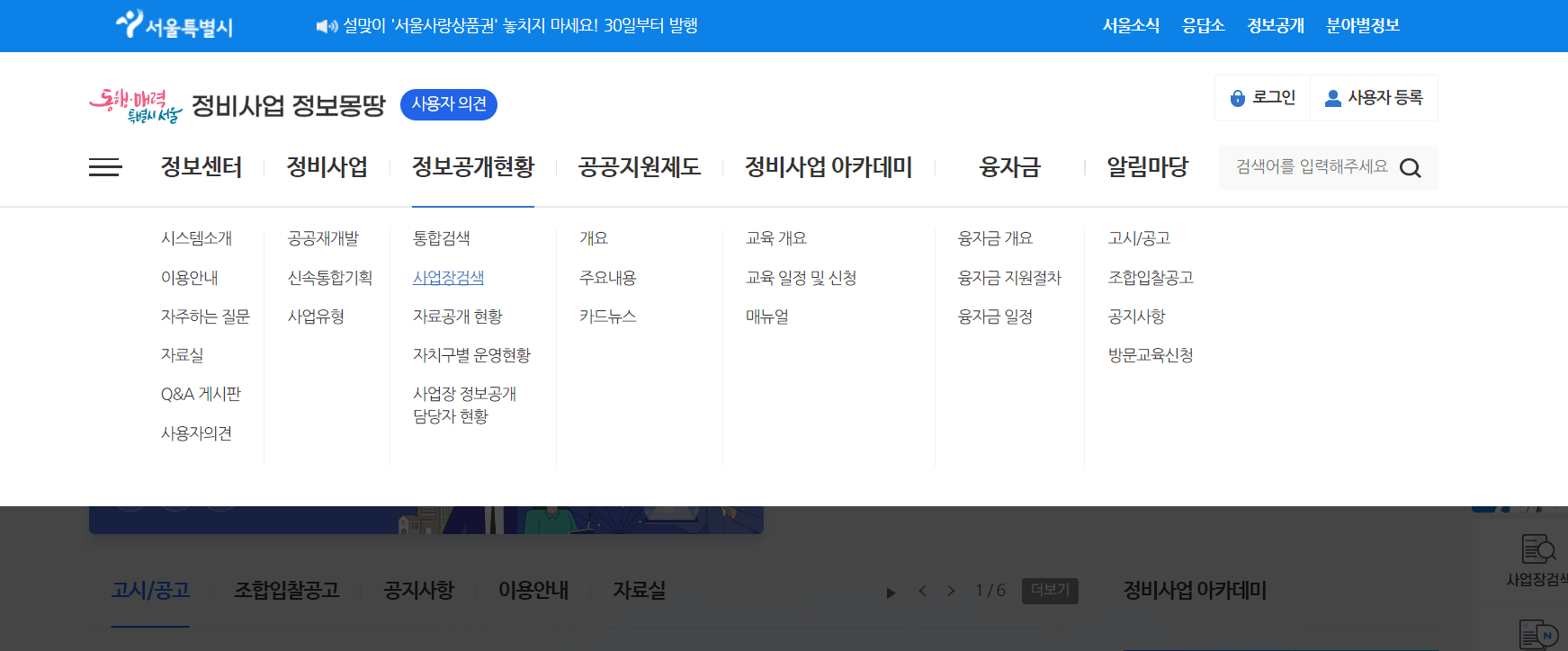Screen dimensions: 1568x651
Task: Select 사업장 정보공개 담당자 현황 item
Action: tap(465, 406)
